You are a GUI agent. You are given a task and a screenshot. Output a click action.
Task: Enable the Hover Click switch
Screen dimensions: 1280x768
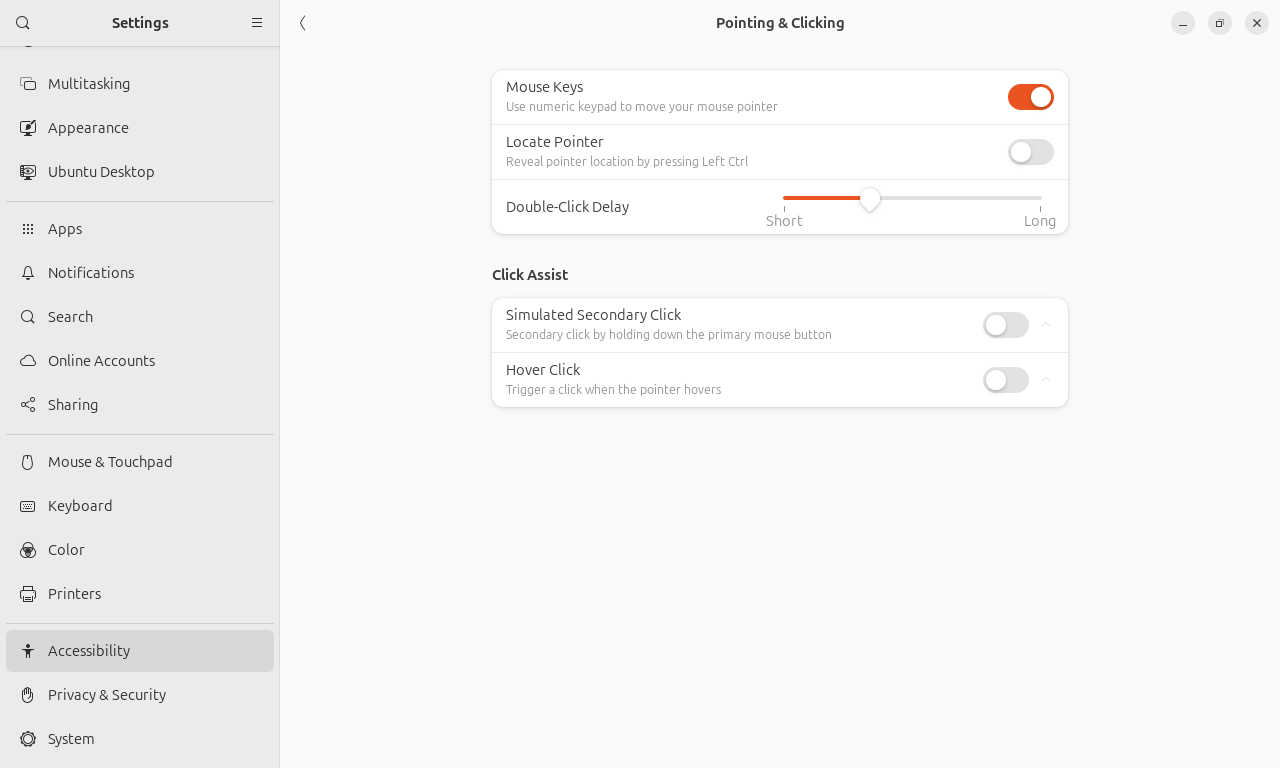[x=1005, y=380]
